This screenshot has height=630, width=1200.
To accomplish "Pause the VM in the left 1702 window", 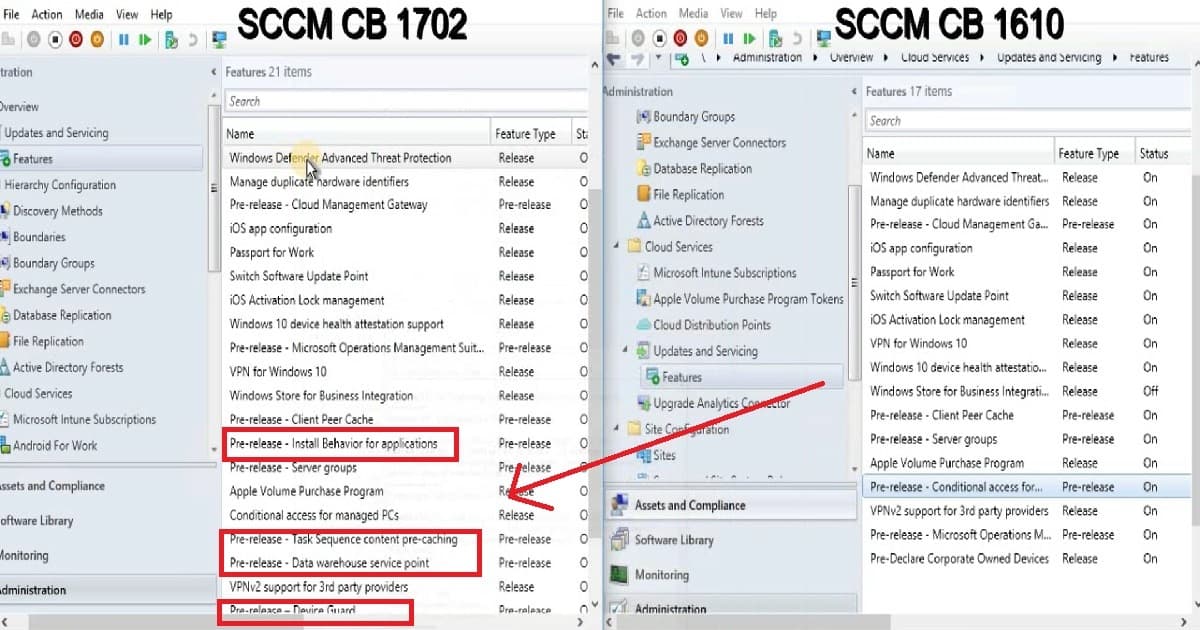I will tap(124, 39).
